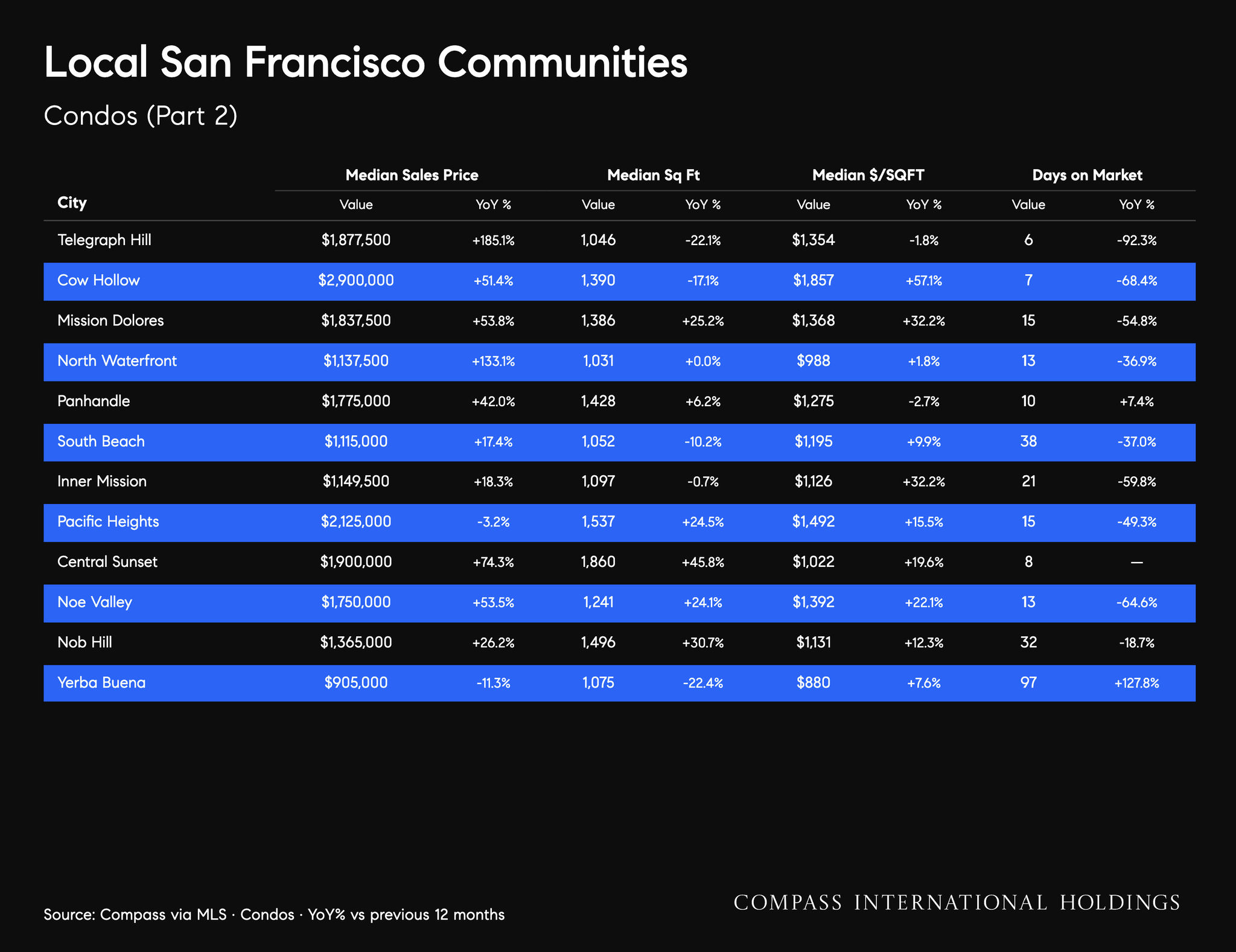Screen dimensions: 1236x952
Task: Click the Compass International Holdings logo
Action: point(957,902)
